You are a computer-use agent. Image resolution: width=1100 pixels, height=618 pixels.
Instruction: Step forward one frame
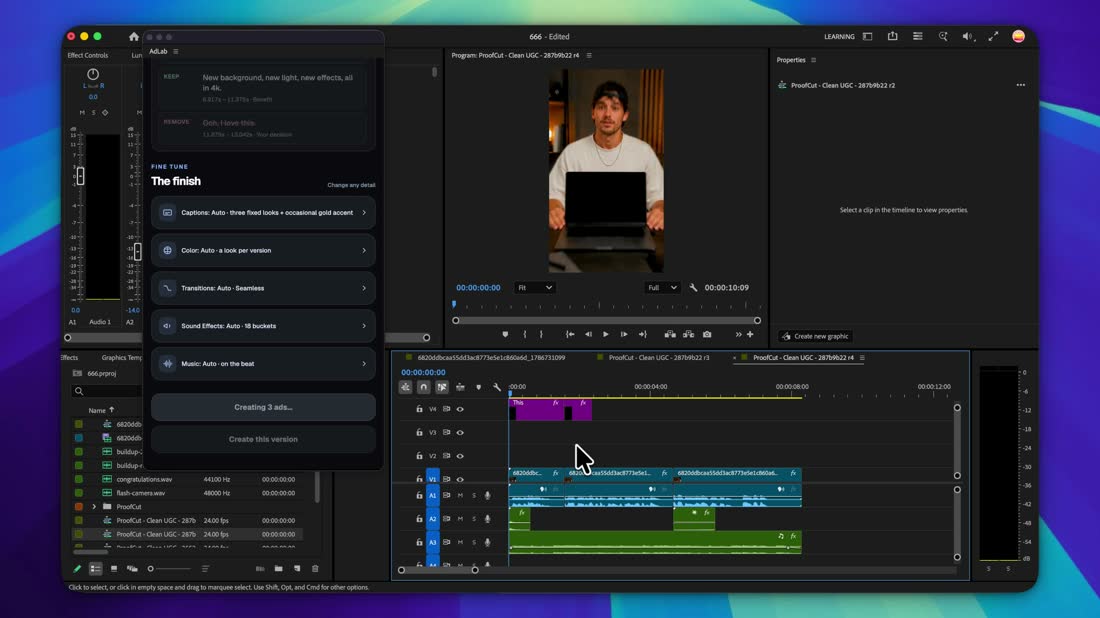pos(624,335)
